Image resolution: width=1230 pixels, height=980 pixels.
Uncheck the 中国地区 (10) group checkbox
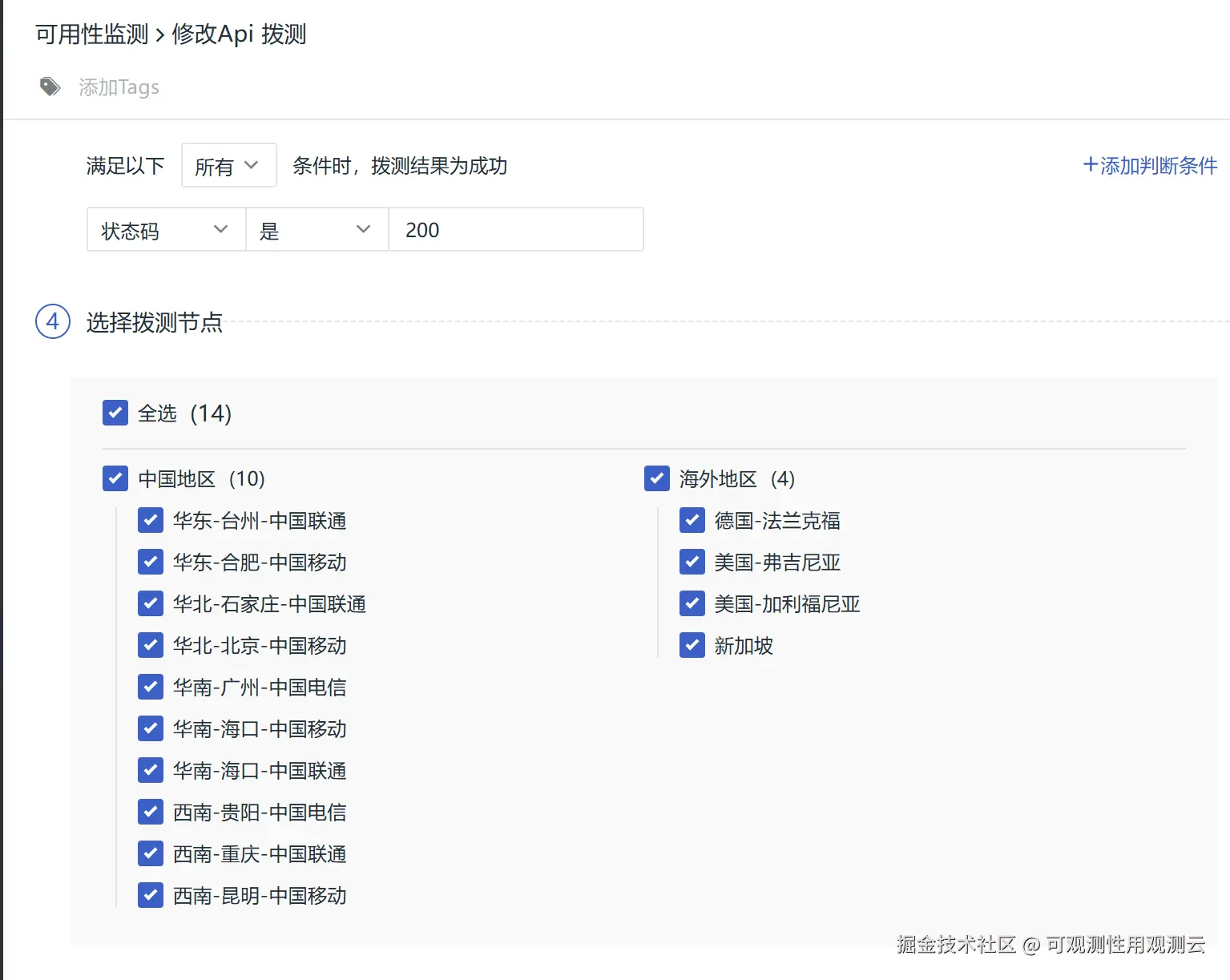click(x=115, y=478)
